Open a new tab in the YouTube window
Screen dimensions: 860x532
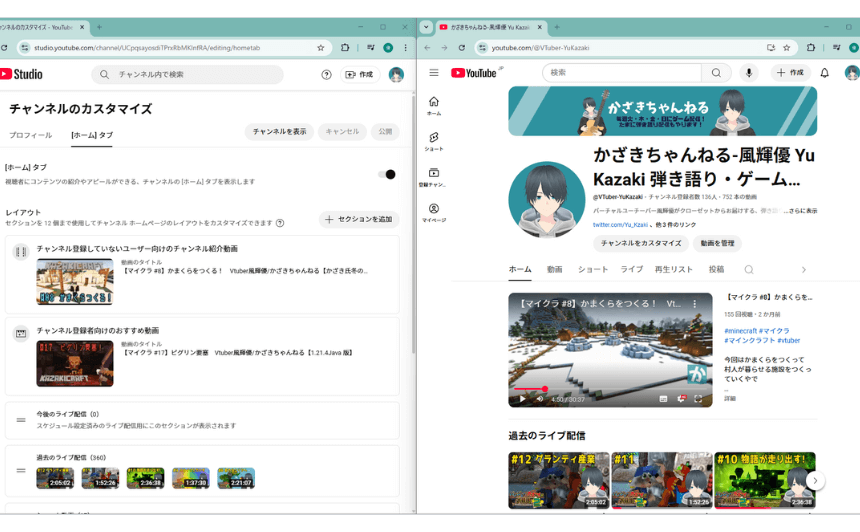tap(557, 27)
